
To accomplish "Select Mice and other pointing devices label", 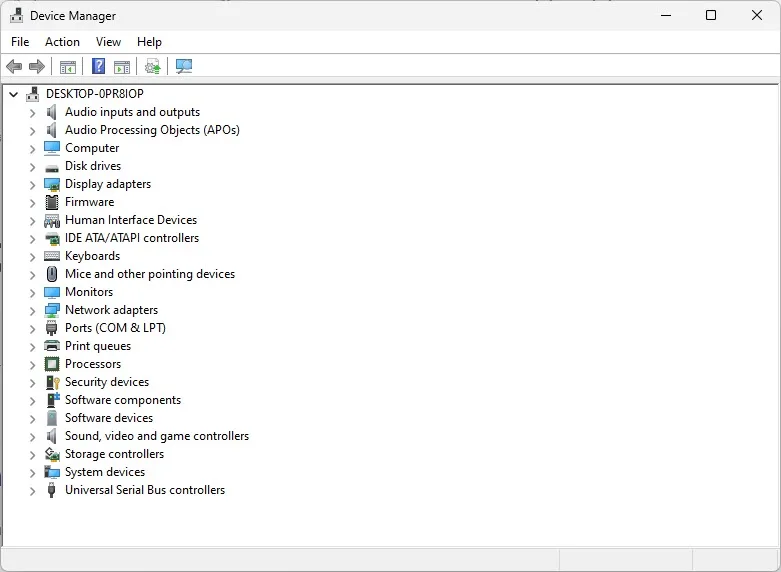I will pos(150,274).
